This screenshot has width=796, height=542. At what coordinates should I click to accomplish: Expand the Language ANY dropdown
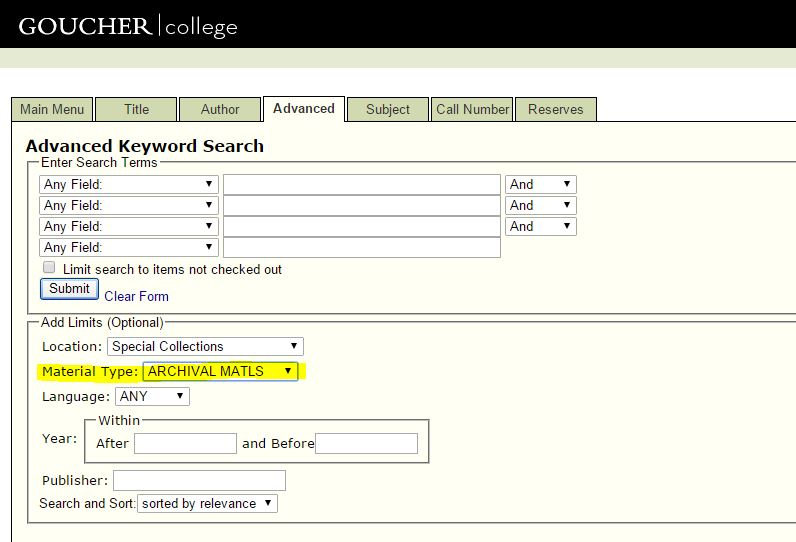(152, 396)
